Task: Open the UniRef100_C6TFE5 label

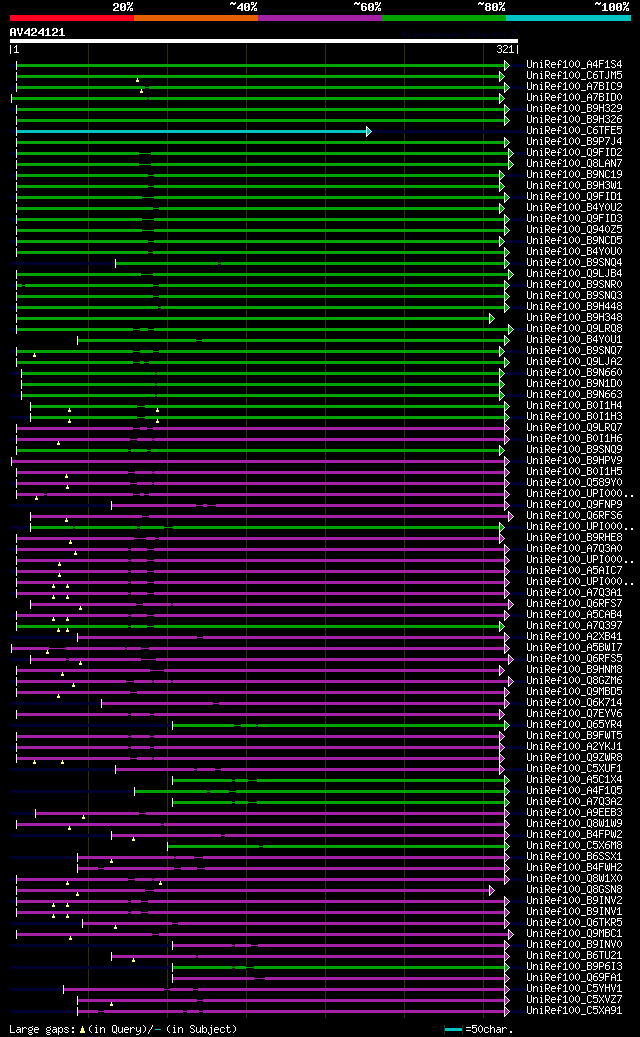Action: pos(574,131)
